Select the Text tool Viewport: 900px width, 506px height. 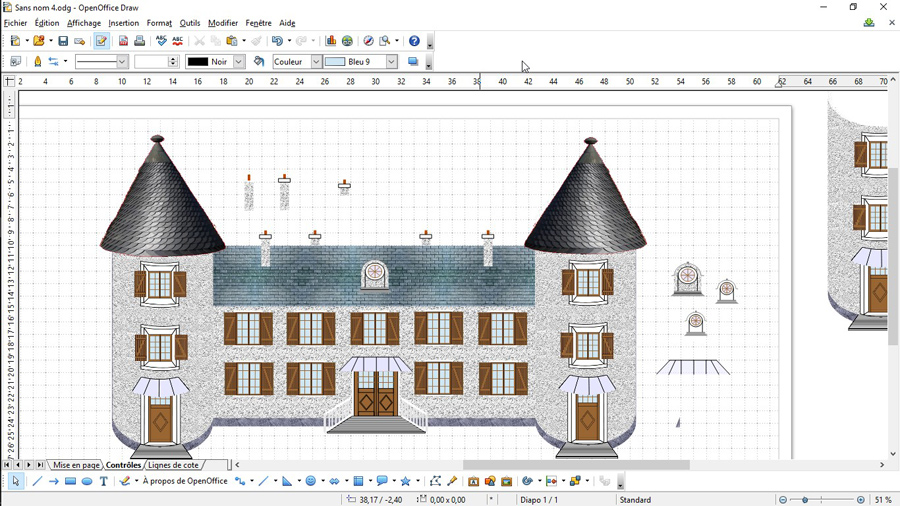(103, 481)
